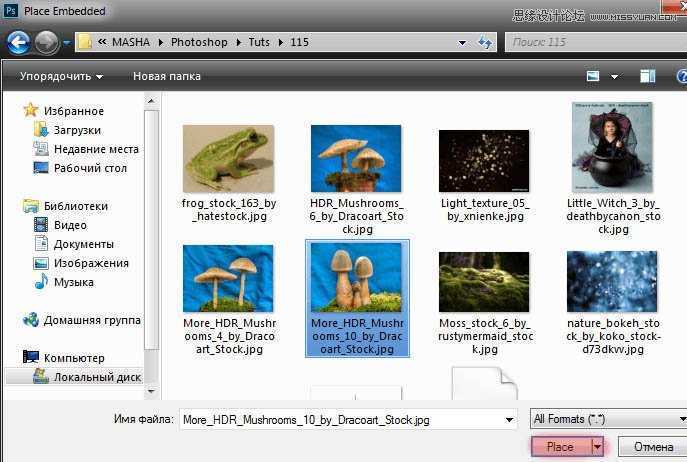Click the Музыка note icon
Screen dimensions: 687x462
41,281
